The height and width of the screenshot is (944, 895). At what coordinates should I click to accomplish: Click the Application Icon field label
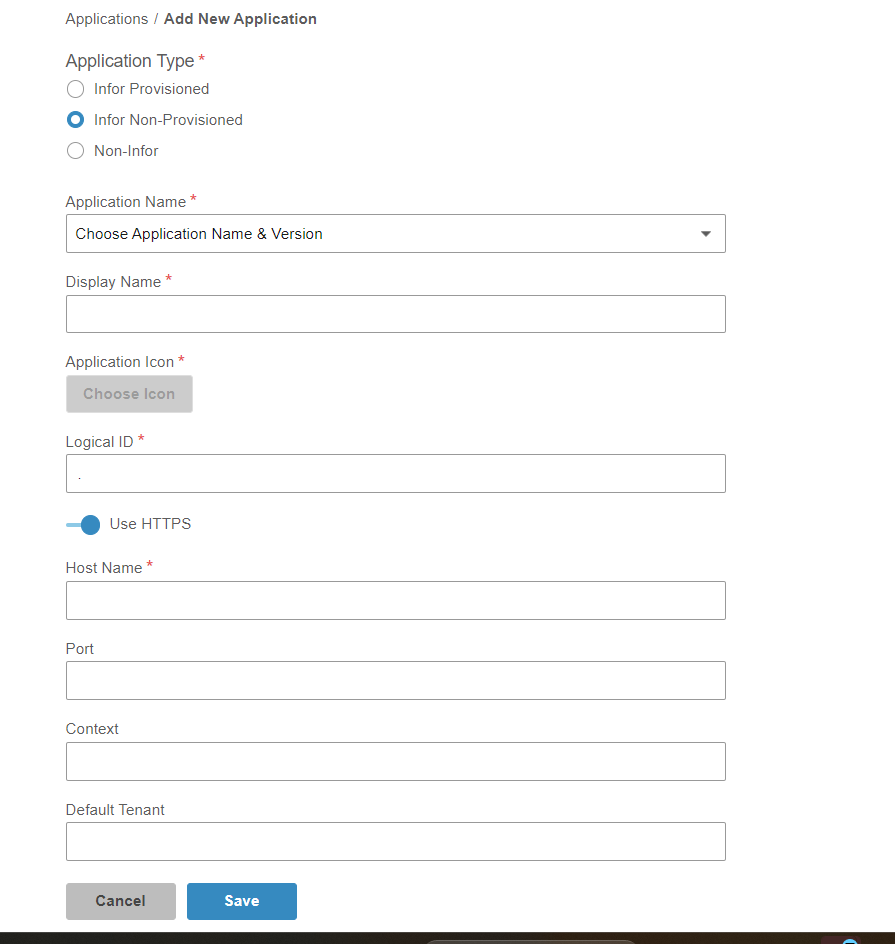(120, 362)
